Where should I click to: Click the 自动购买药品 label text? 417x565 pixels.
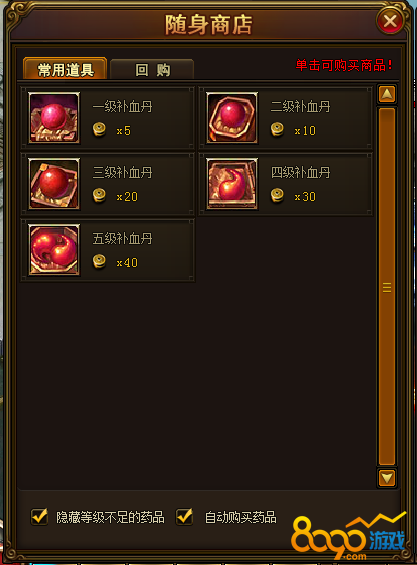pyautogui.click(x=240, y=517)
